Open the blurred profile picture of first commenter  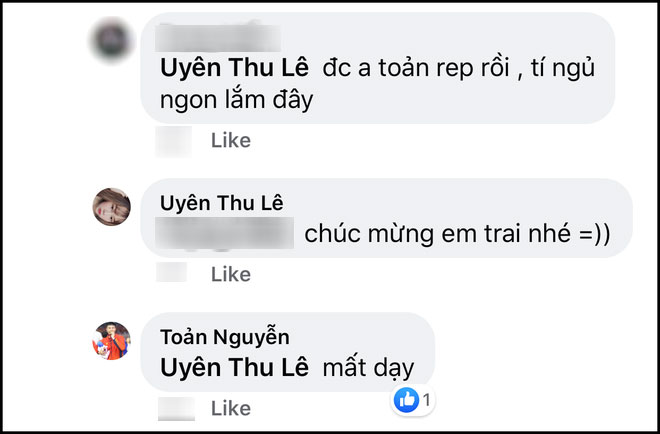112,40
